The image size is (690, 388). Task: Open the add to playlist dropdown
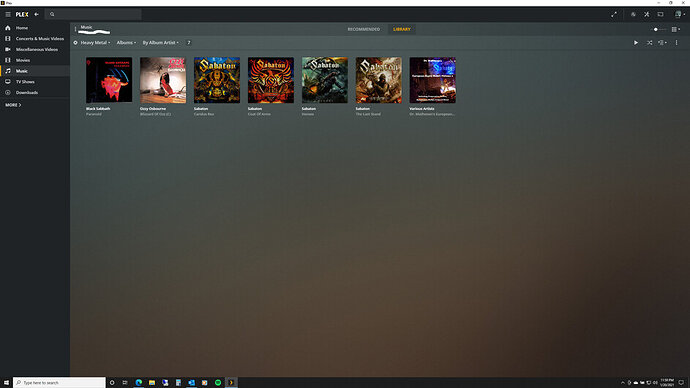pyautogui.click(x=662, y=43)
